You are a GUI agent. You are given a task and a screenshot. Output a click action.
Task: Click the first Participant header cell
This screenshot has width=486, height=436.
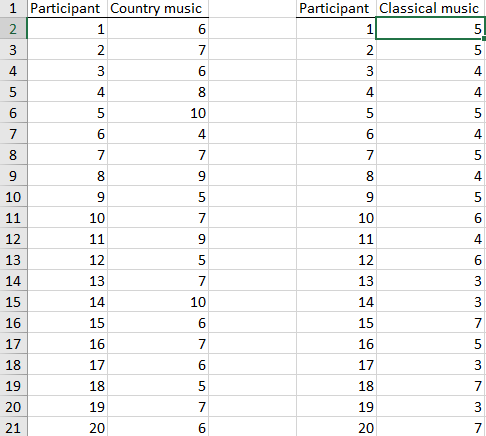point(67,8)
